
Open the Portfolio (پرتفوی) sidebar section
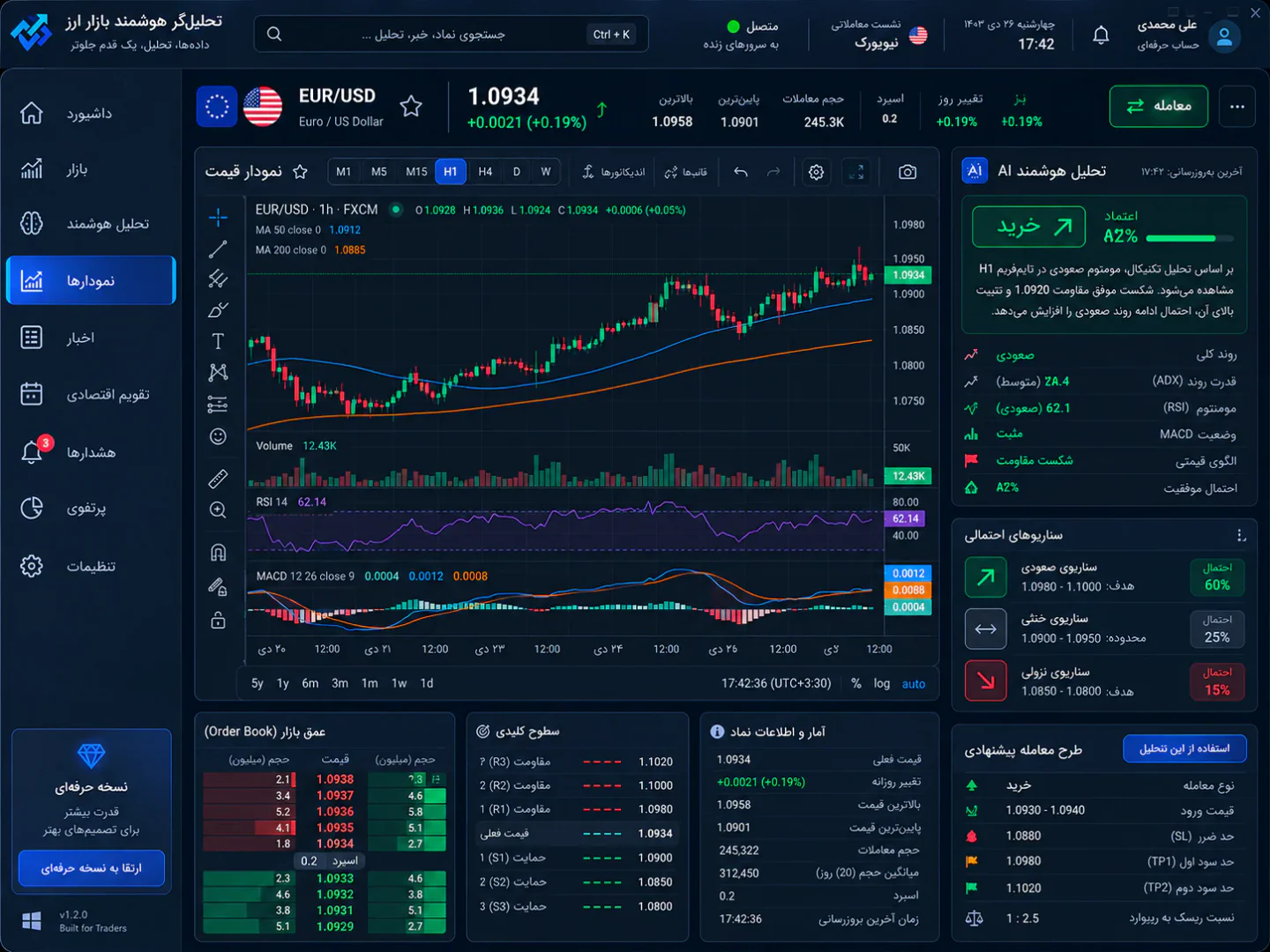(x=91, y=508)
